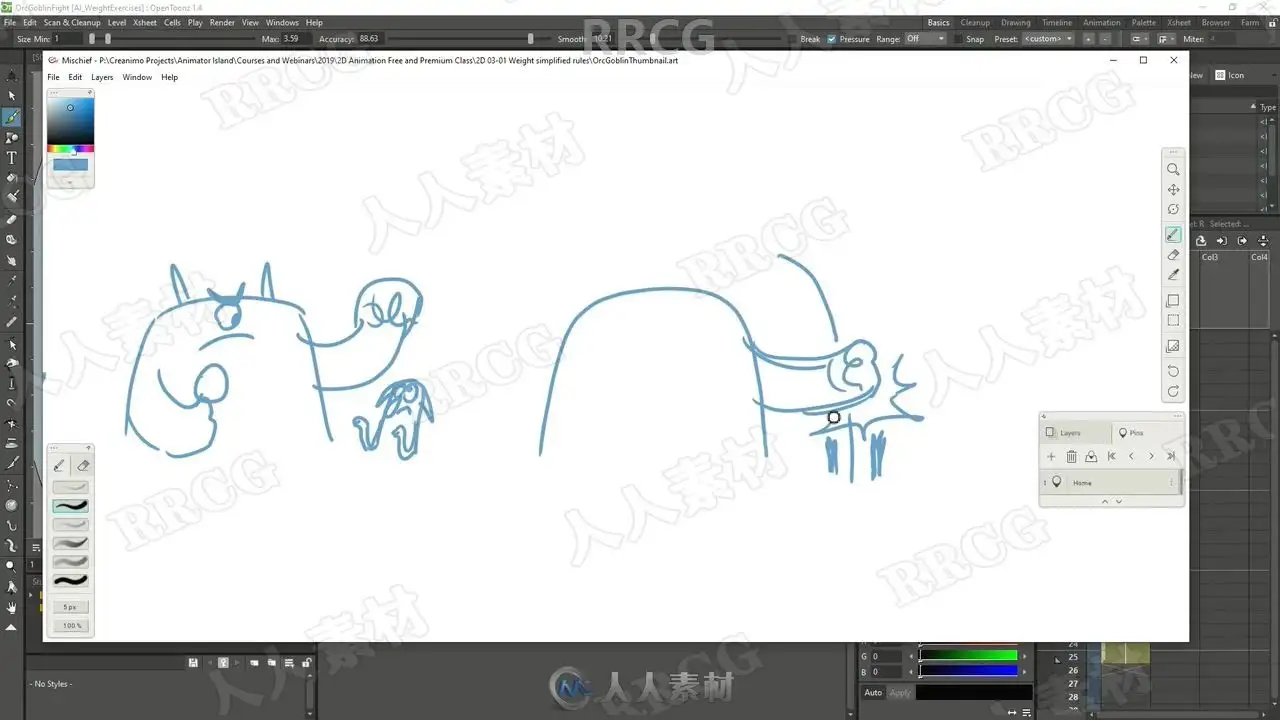Viewport: 1280px width, 720px height.
Task: Select the rotate canvas tool in Mischief
Action: [1173, 209]
